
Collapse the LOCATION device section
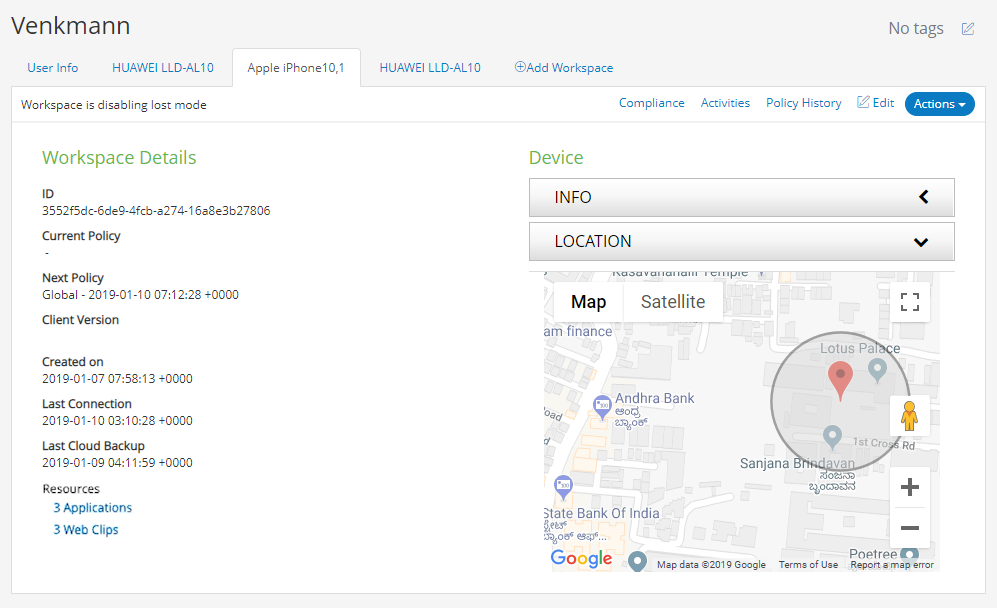[x=741, y=242]
